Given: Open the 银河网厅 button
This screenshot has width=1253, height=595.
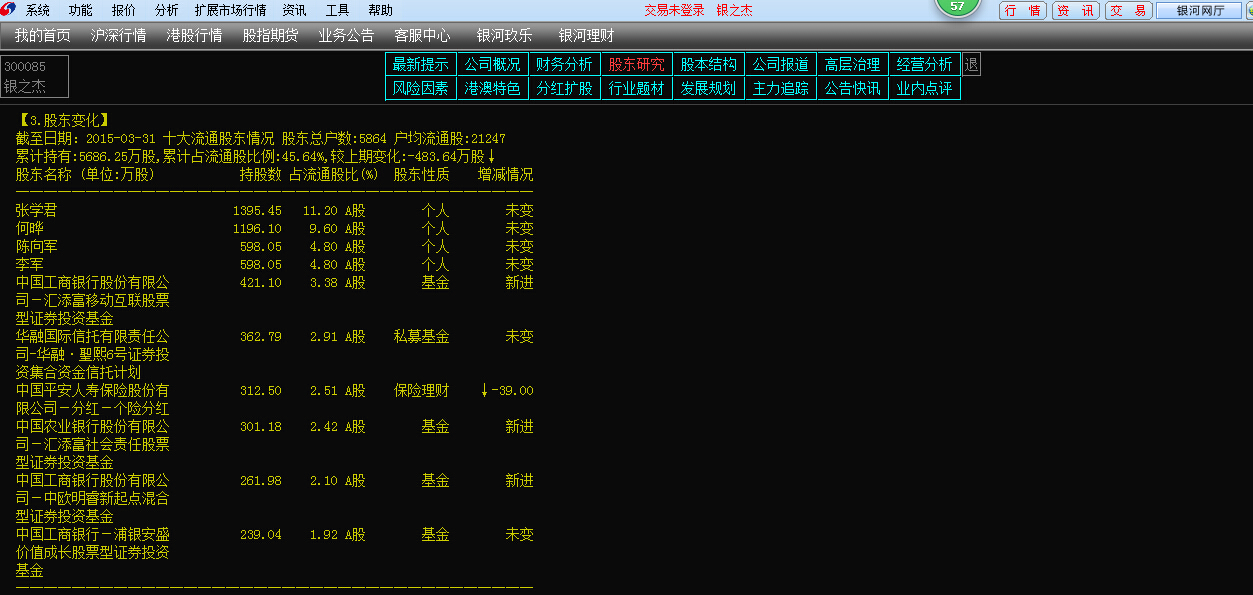Looking at the screenshot, I should point(1198,10).
